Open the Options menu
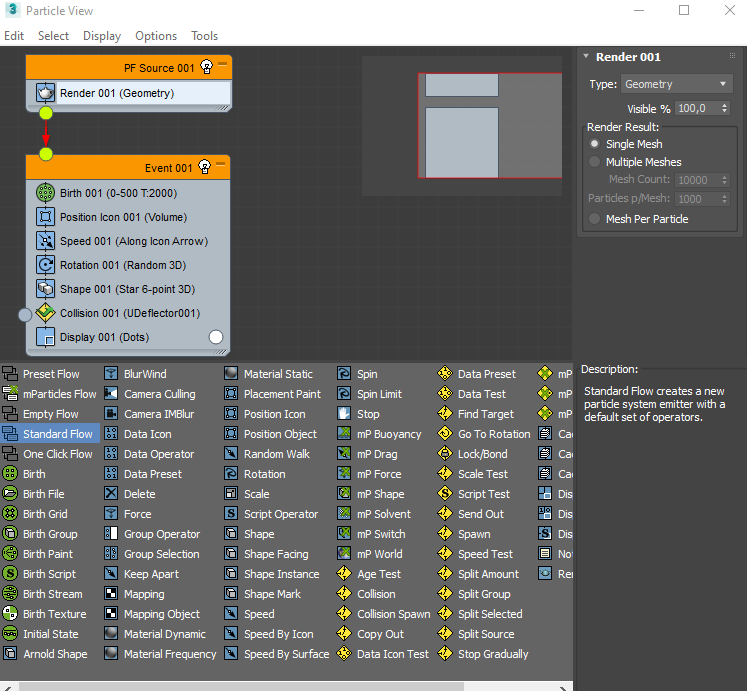Screen dimensions: 747x691 tap(156, 36)
